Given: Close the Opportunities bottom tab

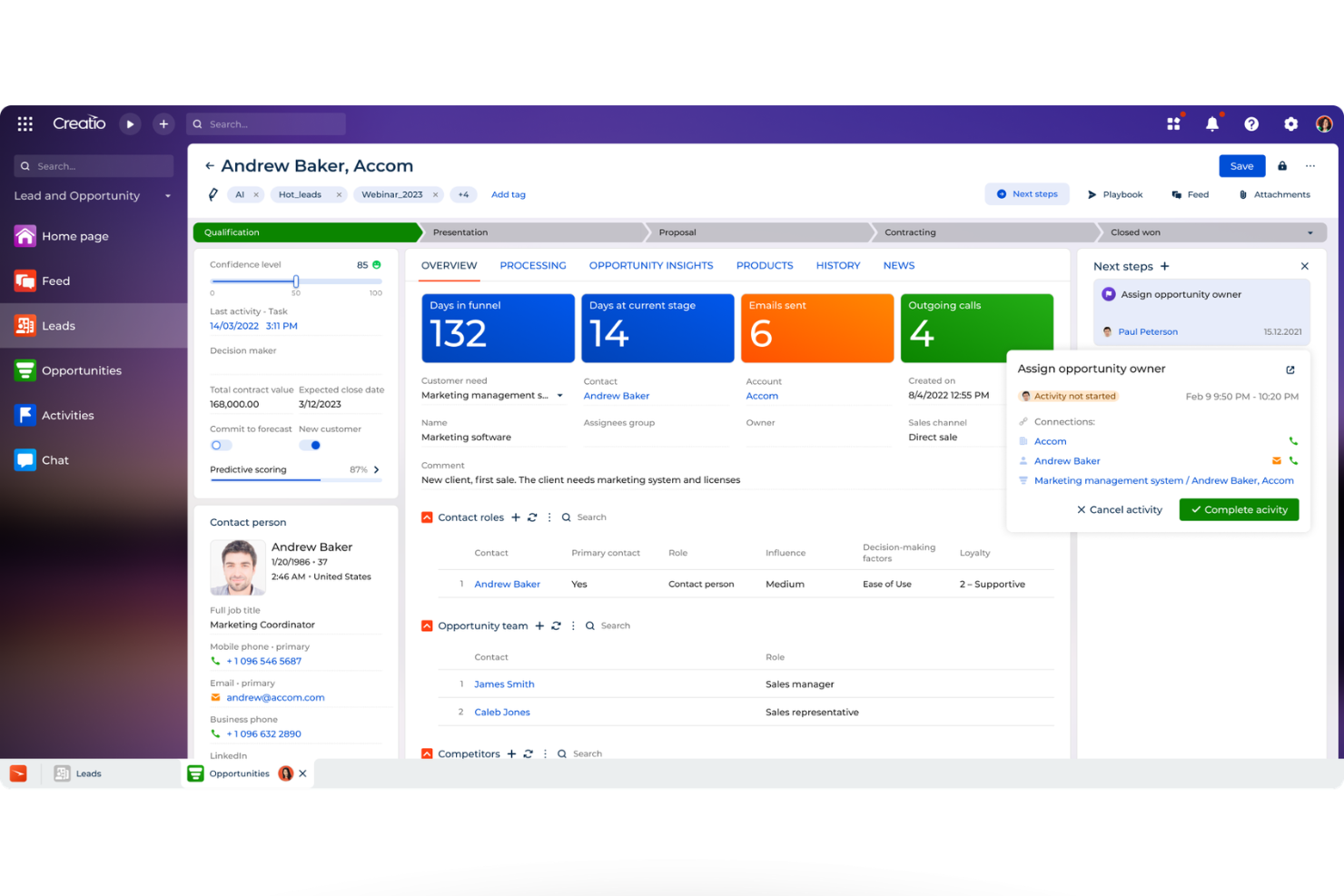Looking at the screenshot, I should 302,773.
